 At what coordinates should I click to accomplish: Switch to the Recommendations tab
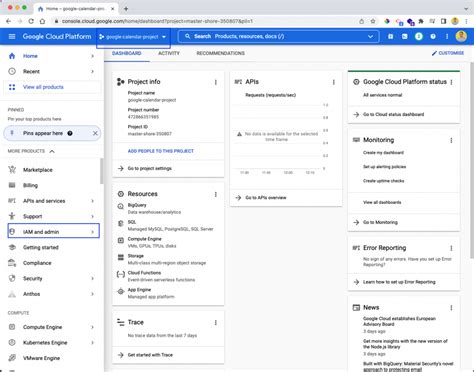[221, 53]
